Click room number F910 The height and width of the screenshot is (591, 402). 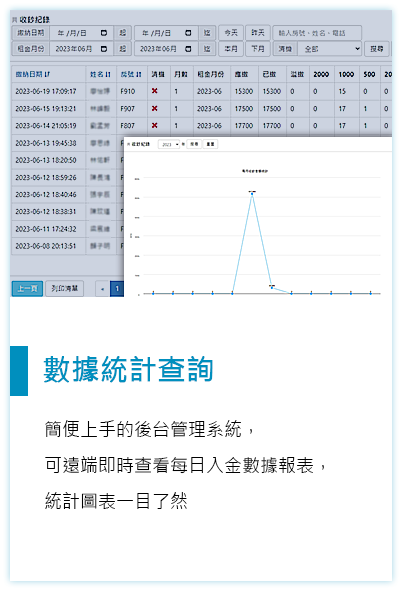pyautogui.click(x=127, y=91)
